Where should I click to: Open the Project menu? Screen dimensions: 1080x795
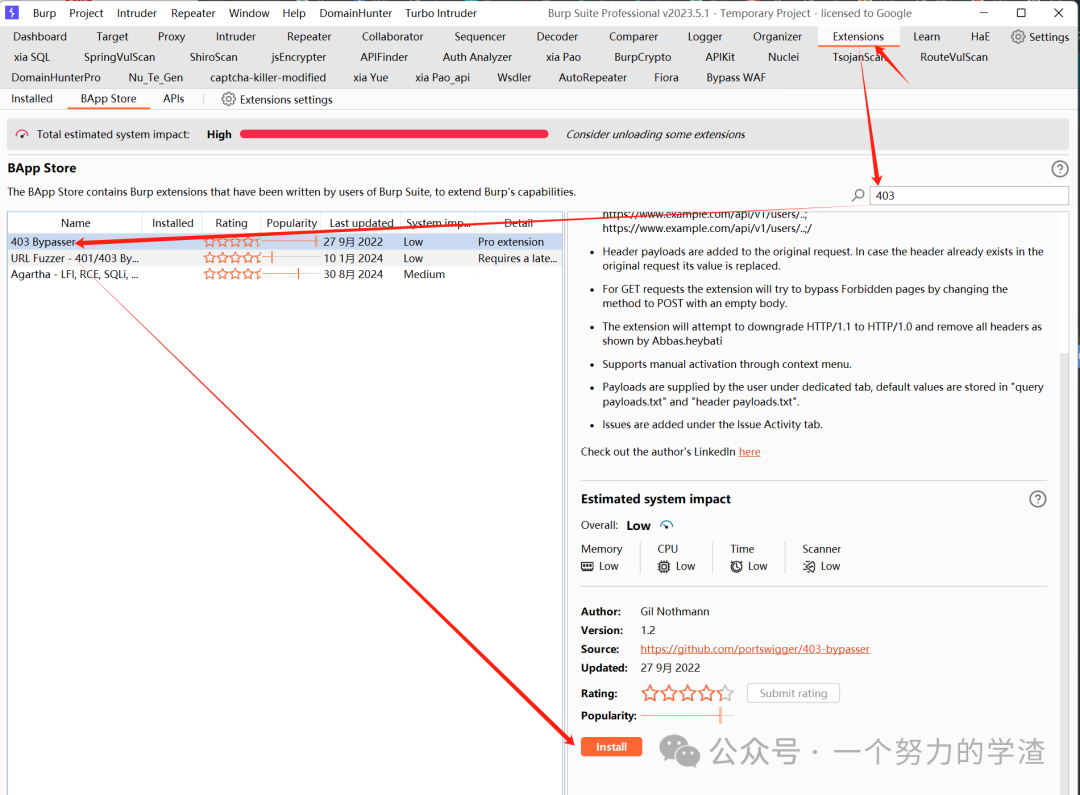(86, 13)
